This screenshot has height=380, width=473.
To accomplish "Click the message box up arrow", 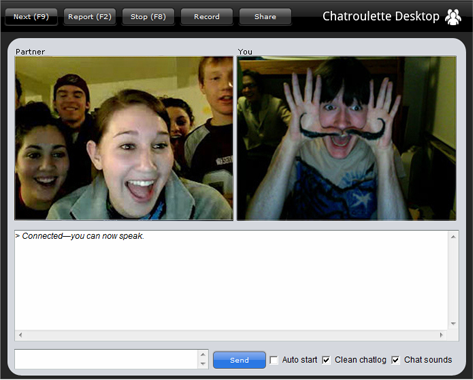I will click(203, 355).
